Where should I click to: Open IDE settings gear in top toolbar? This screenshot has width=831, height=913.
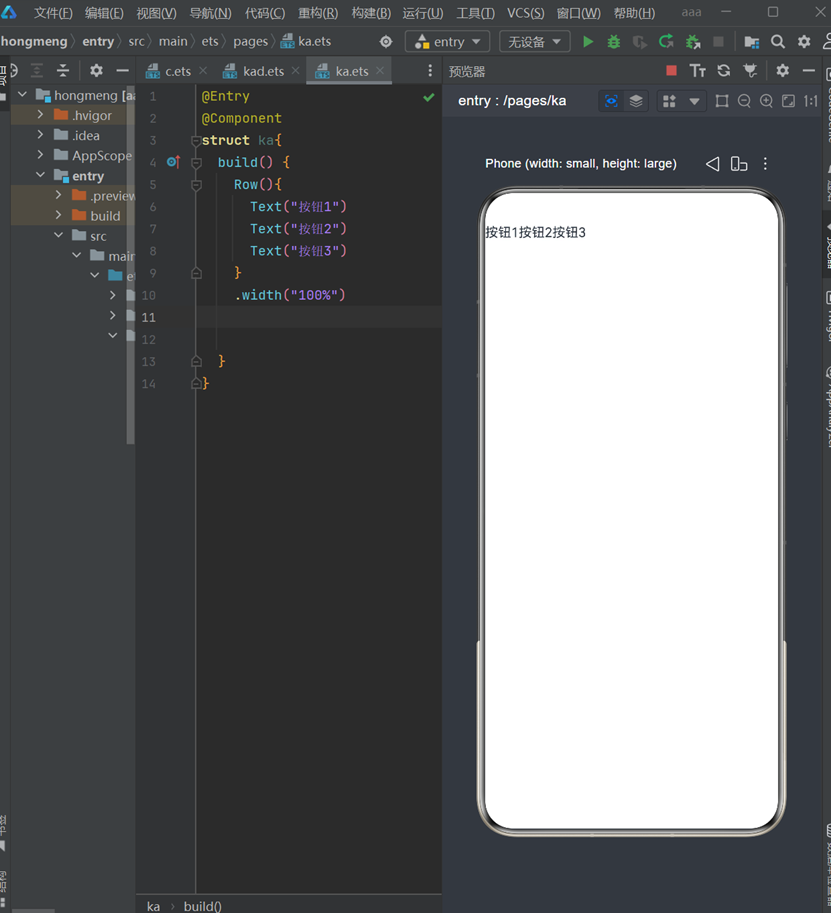coord(804,41)
